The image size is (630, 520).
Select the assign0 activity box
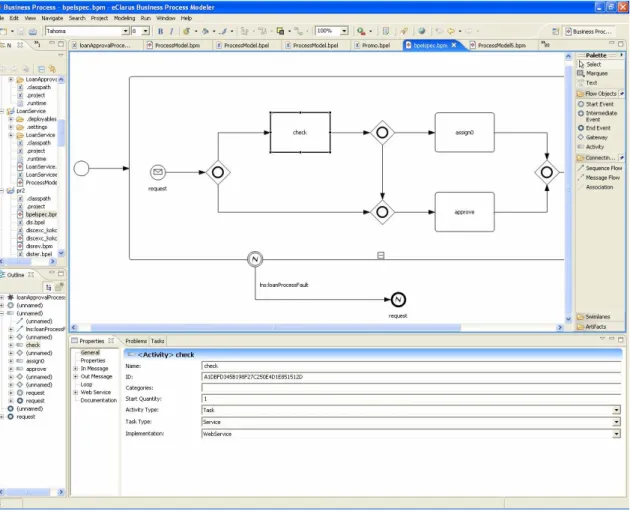464,132
